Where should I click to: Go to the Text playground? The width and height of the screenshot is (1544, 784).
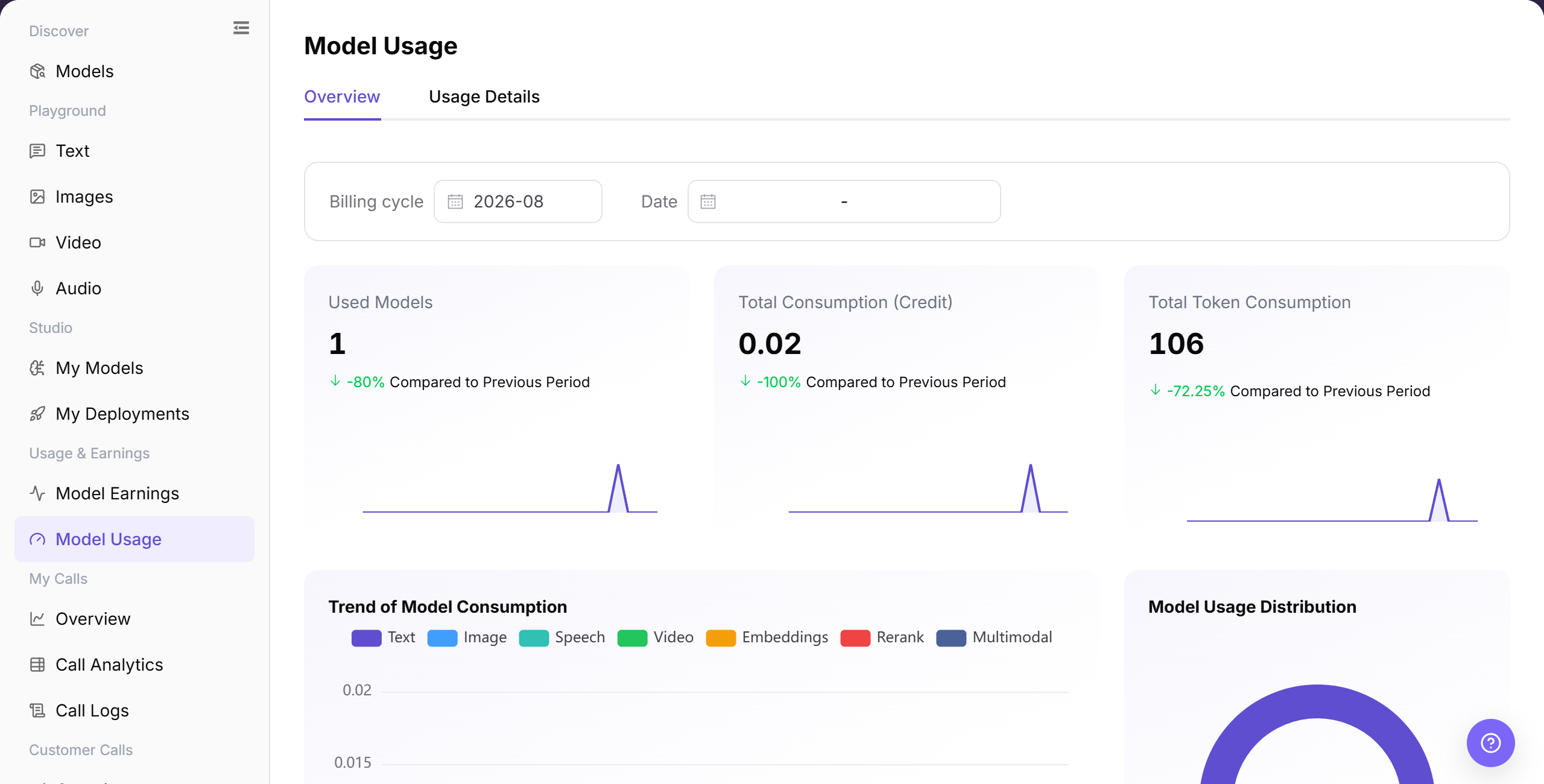coord(134,151)
